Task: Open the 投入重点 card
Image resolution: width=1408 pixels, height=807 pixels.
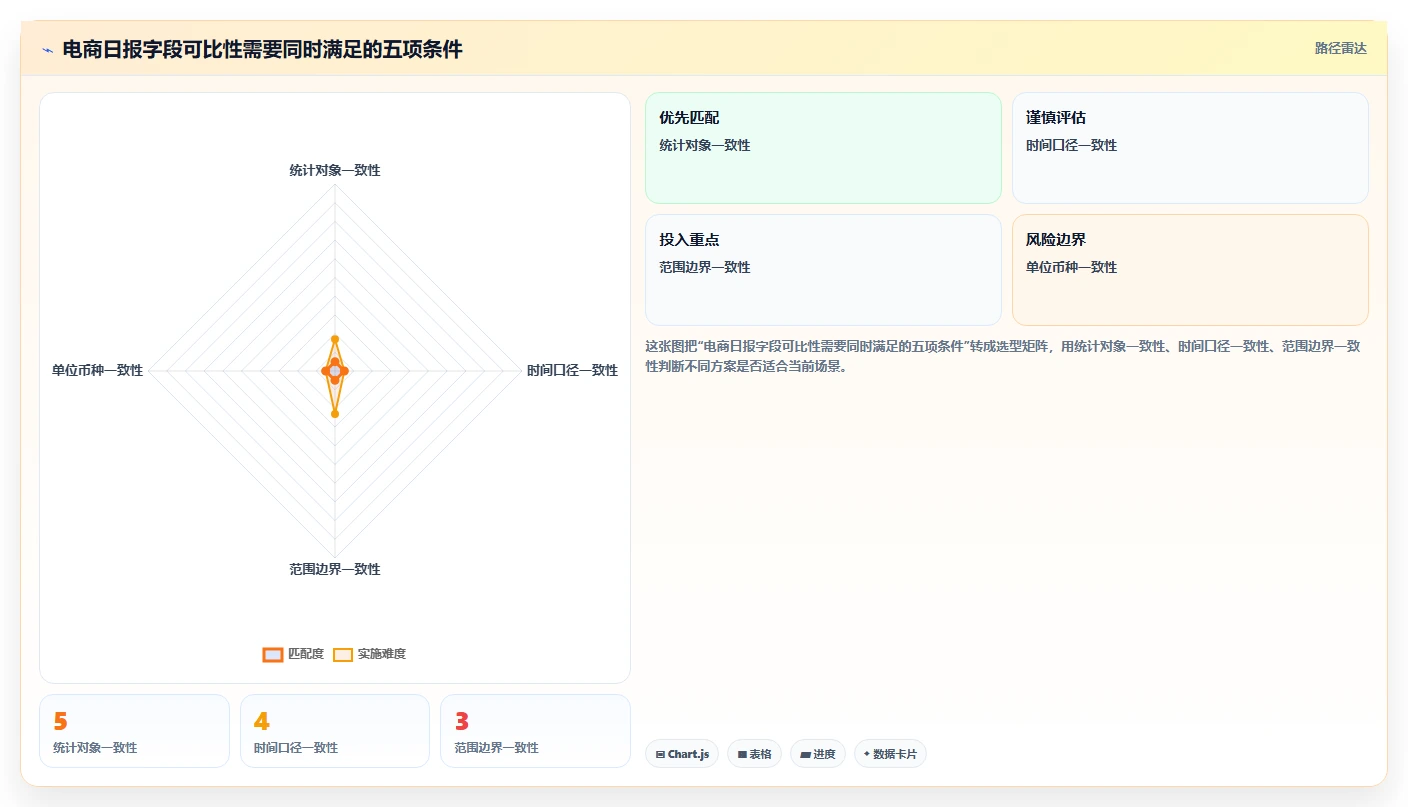Action: (x=823, y=270)
